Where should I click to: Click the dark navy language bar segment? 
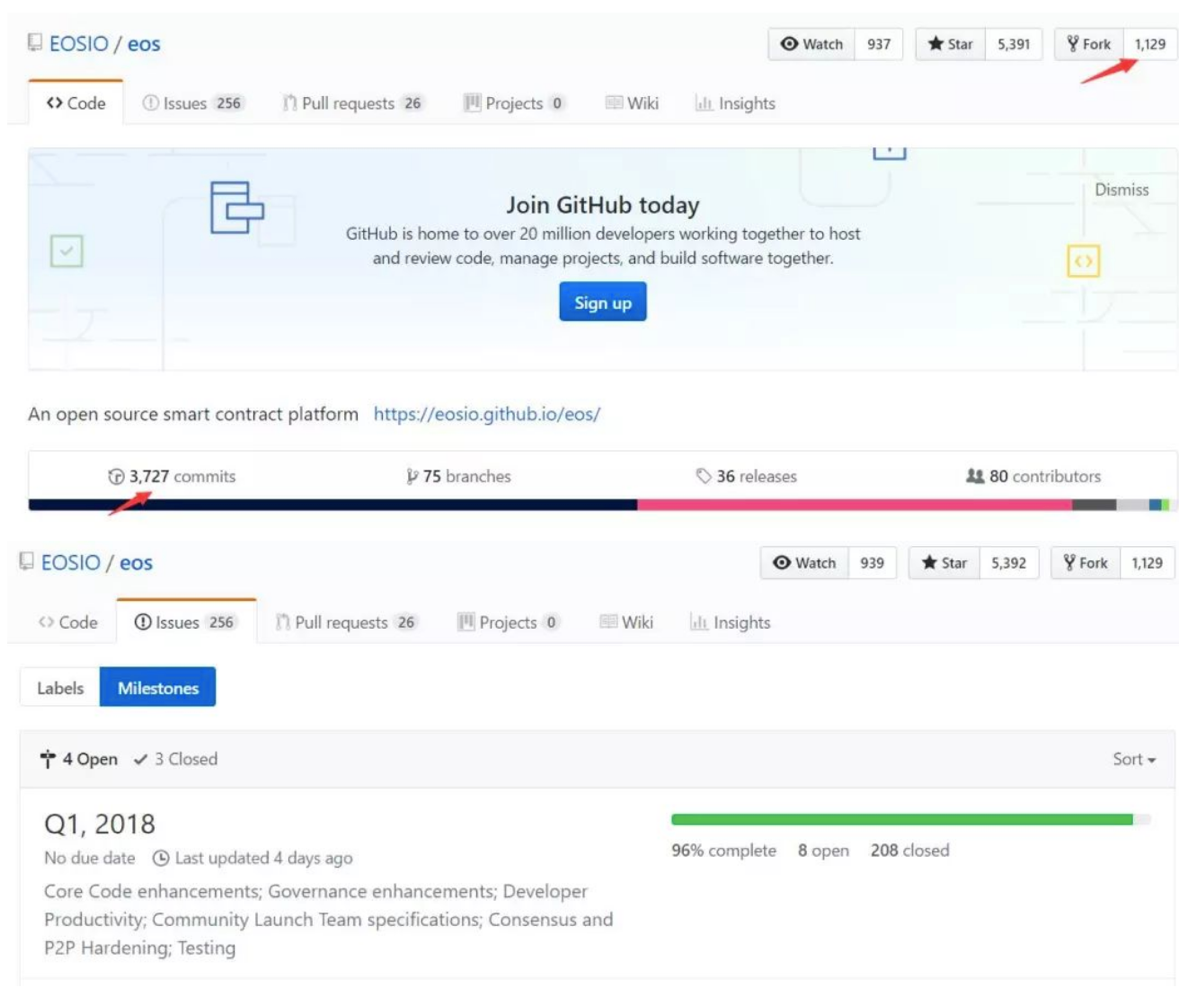(x=333, y=505)
